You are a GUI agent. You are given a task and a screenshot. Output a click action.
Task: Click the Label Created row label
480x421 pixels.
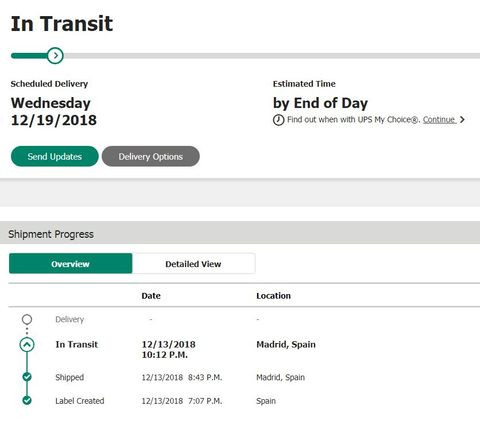tap(80, 401)
